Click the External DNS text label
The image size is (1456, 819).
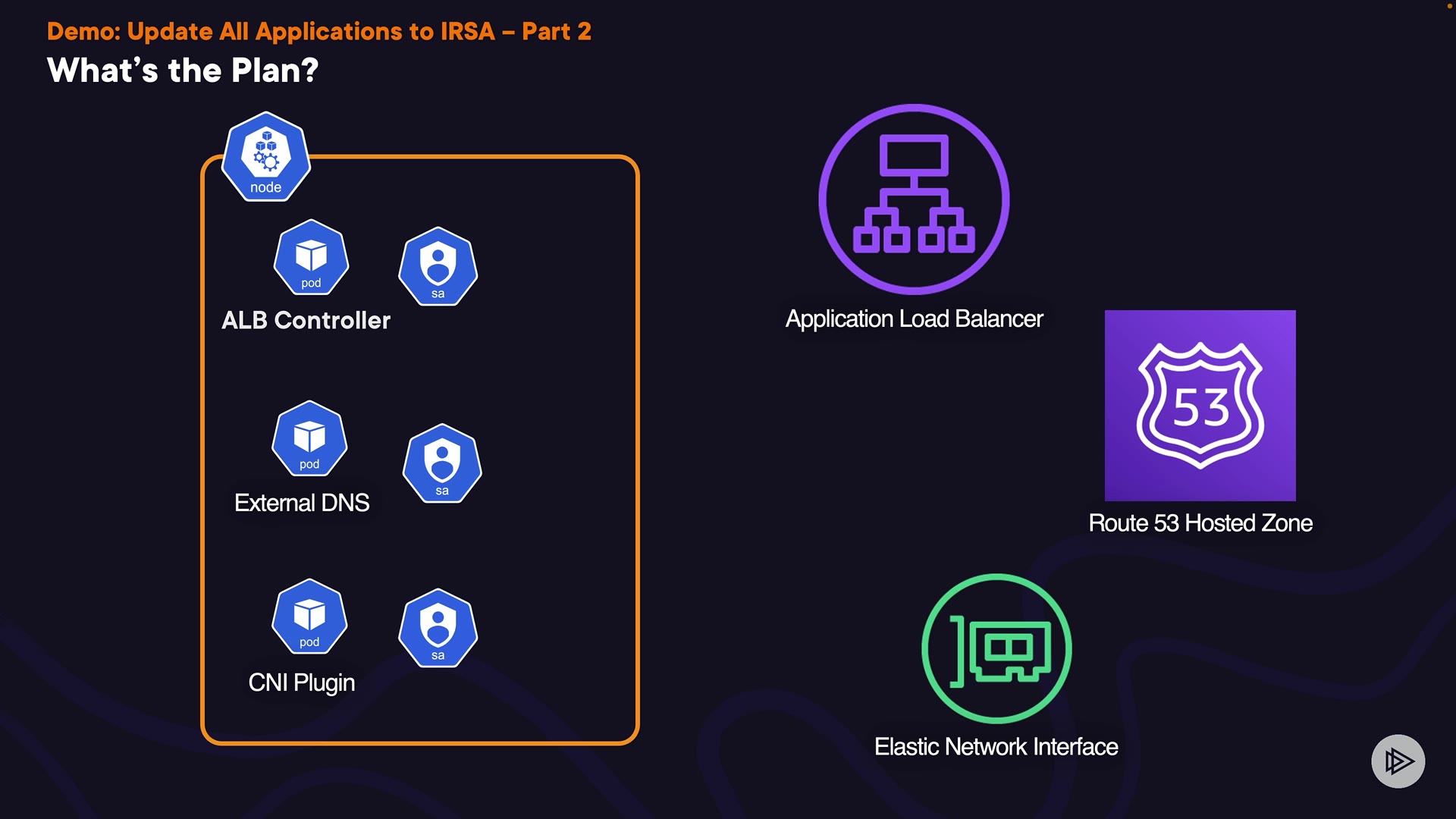click(x=302, y=503)
